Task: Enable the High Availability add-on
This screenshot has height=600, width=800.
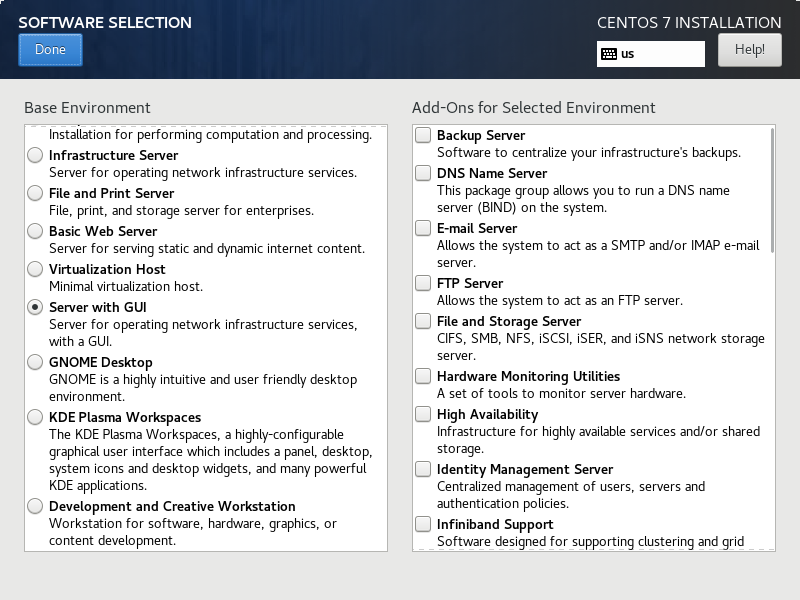Action: [x=423, y=414]
